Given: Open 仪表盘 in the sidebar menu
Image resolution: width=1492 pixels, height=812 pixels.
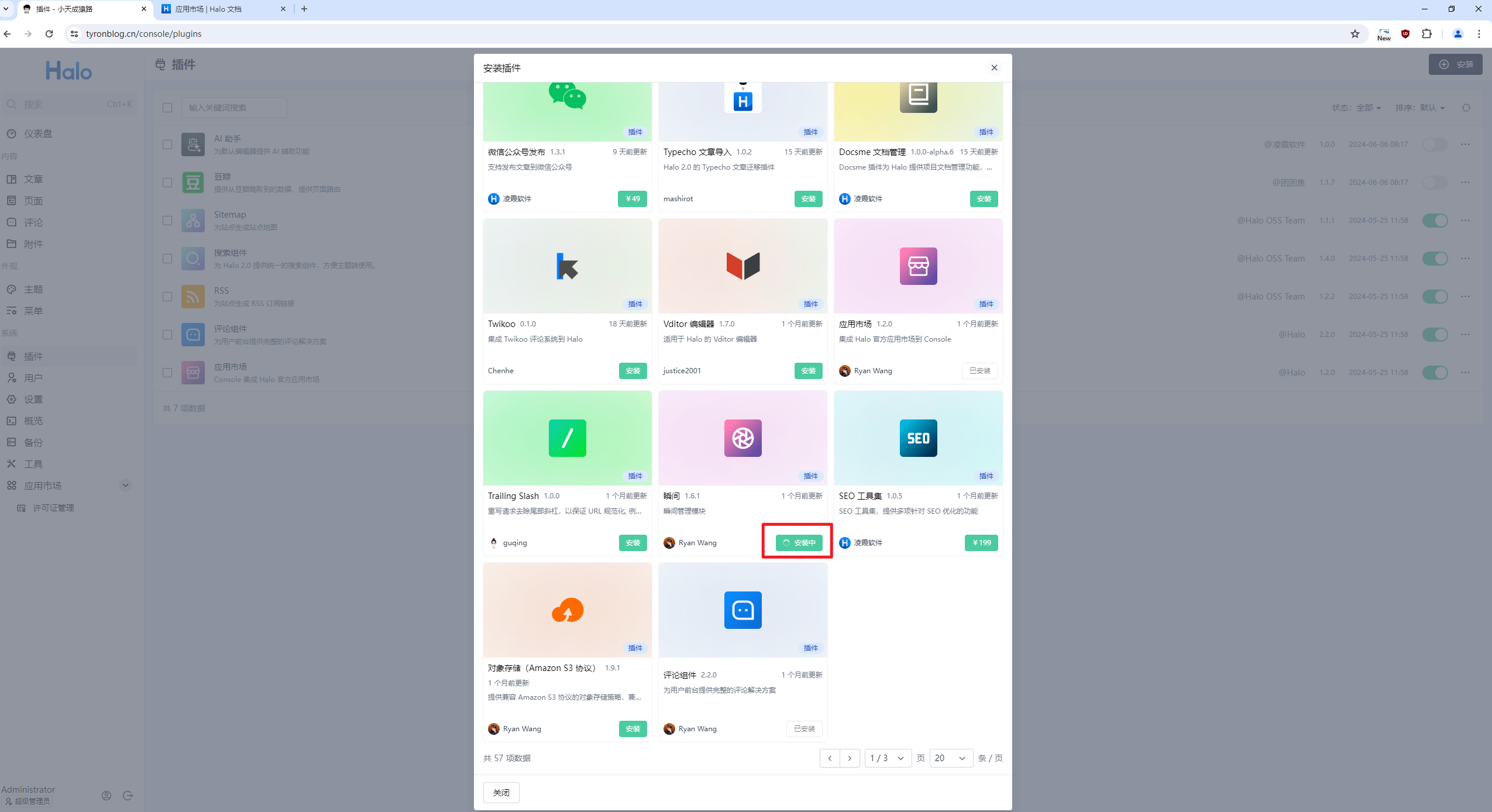Looking at the screenshot, I should (38, 134).
